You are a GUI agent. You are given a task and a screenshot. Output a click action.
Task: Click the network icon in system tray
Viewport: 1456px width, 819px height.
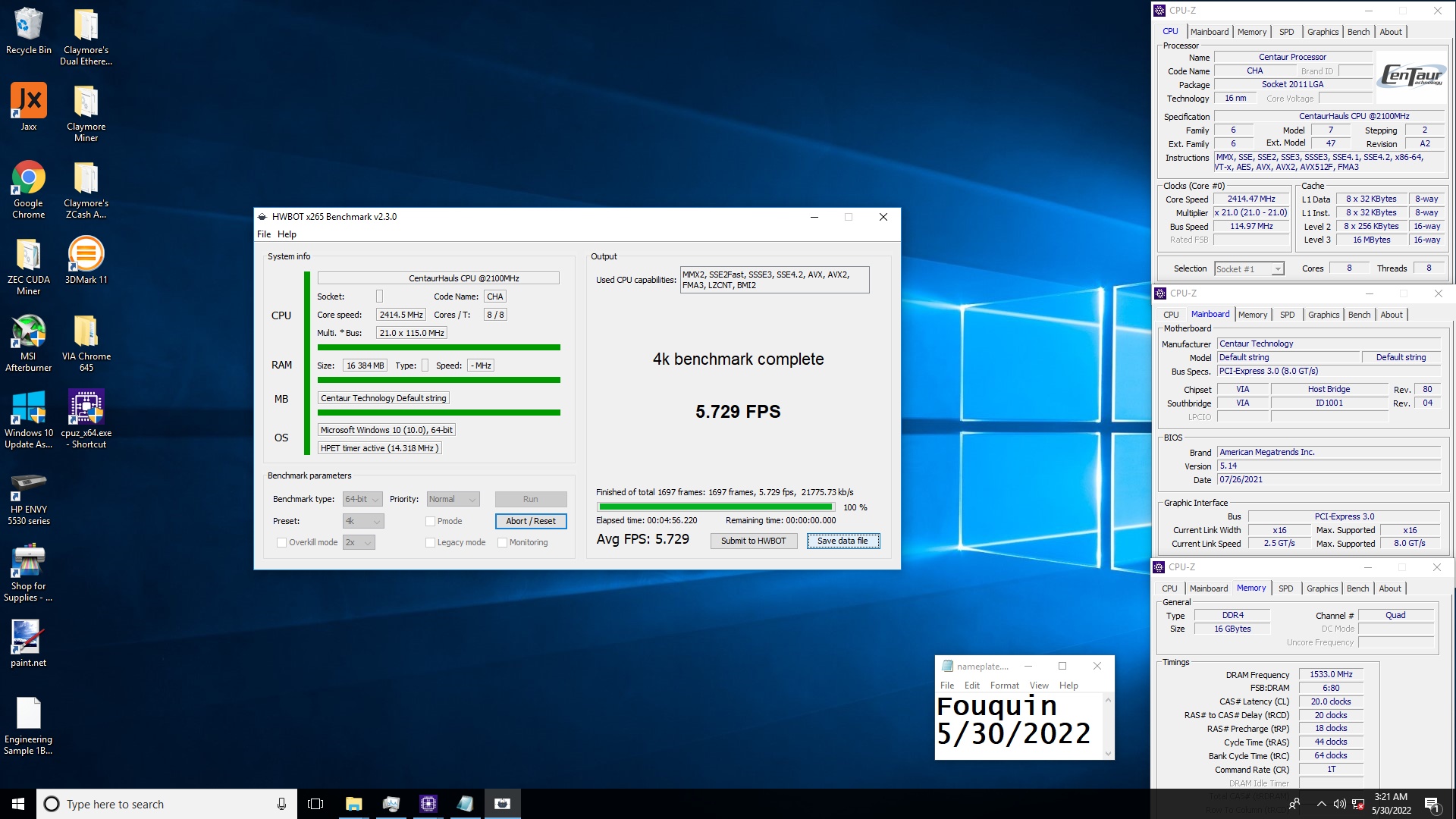point(1358,804)
